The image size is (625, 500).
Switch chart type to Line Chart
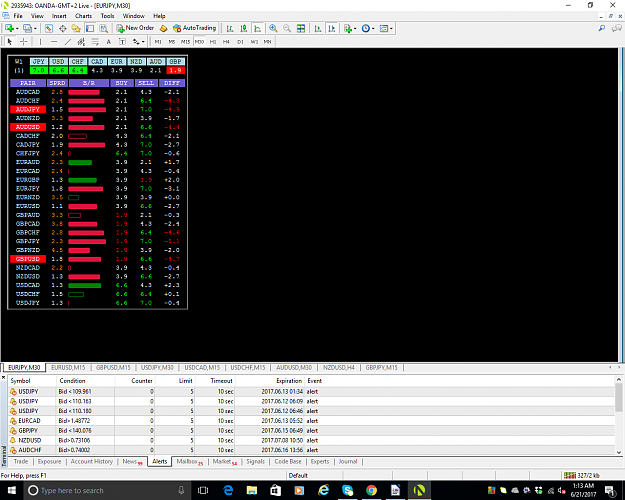[x=257, y=28]
